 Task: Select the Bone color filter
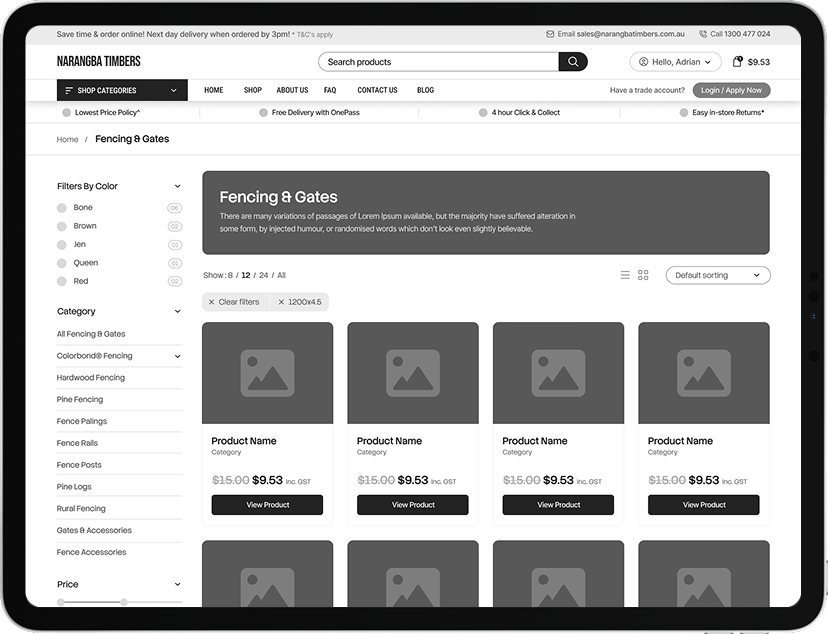pos(62,208)
